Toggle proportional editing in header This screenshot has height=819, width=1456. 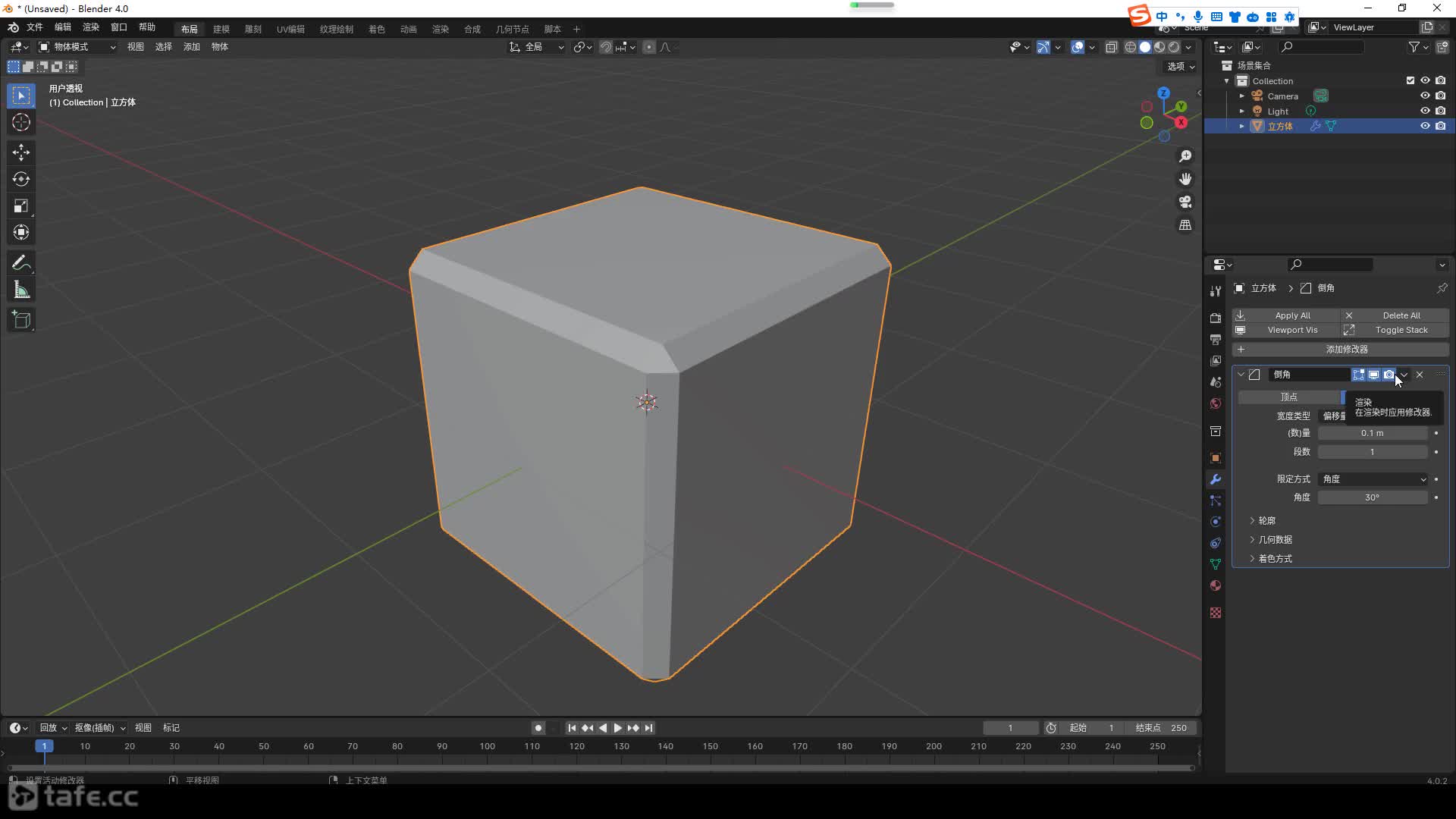coord(649,47)
